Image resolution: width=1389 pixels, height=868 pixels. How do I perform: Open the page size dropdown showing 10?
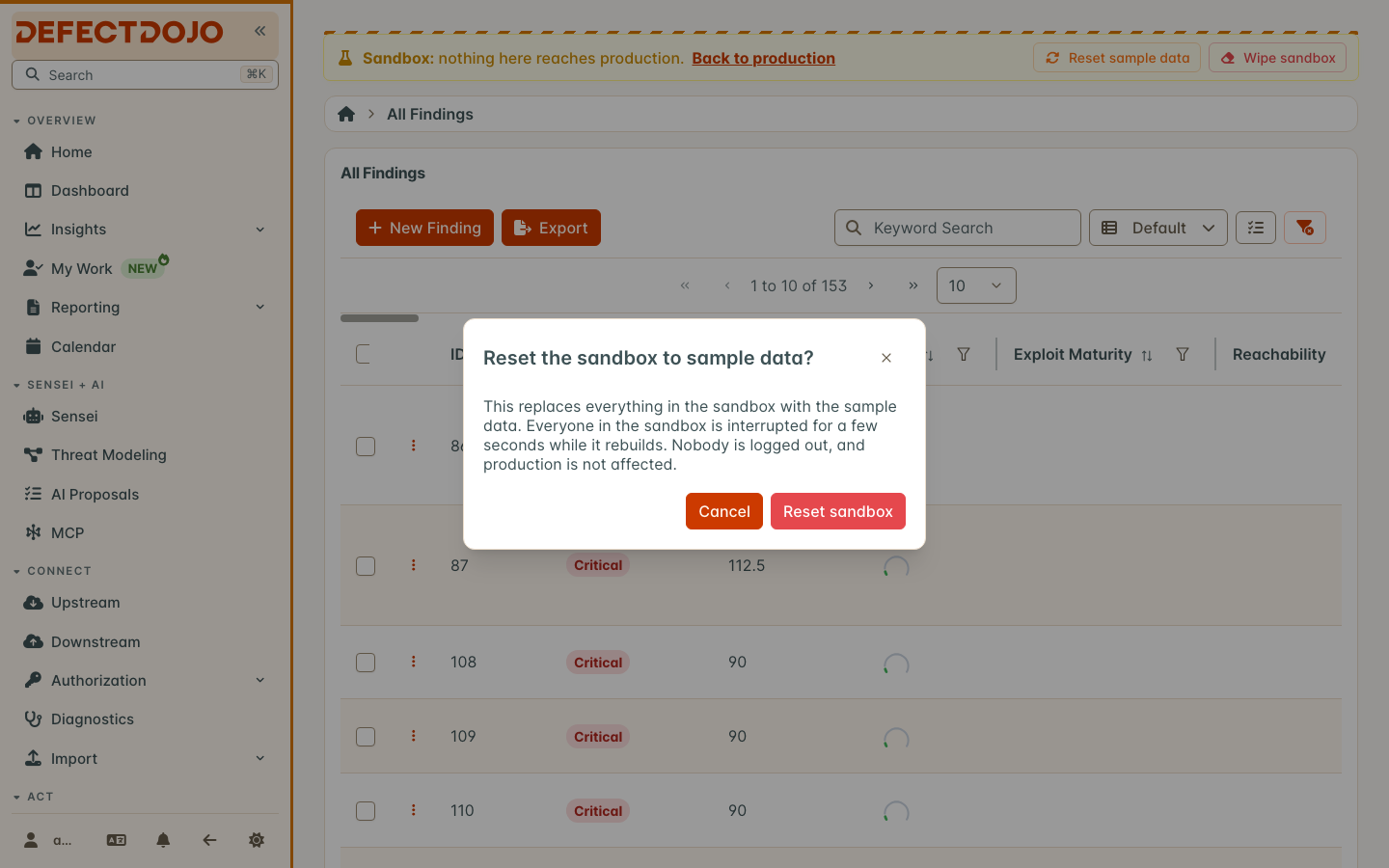click(976, 285)
